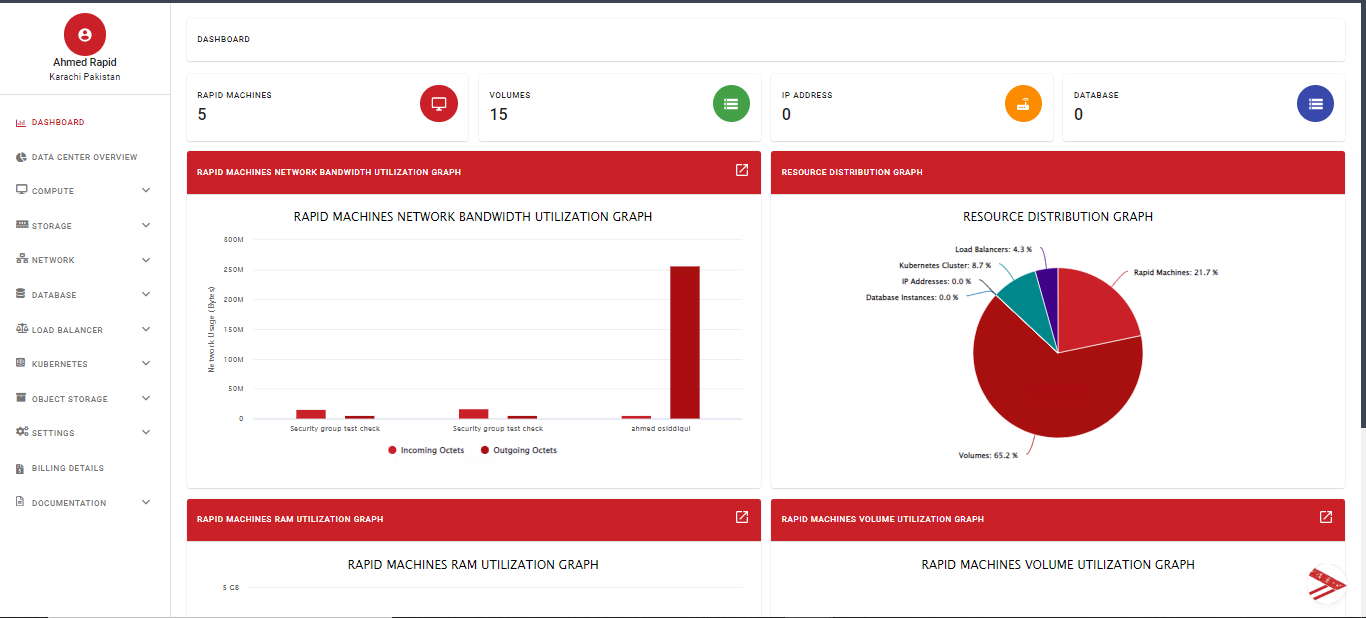Viewport: 1366px width, 618px height.
Task: Toggle Incoming Octets legend series
Action: click(x=426, y=451)
